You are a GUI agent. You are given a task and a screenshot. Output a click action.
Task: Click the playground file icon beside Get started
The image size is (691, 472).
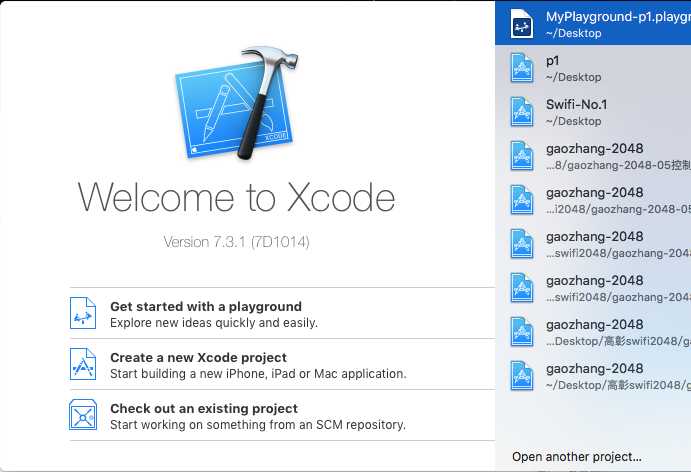pos(83,313)
